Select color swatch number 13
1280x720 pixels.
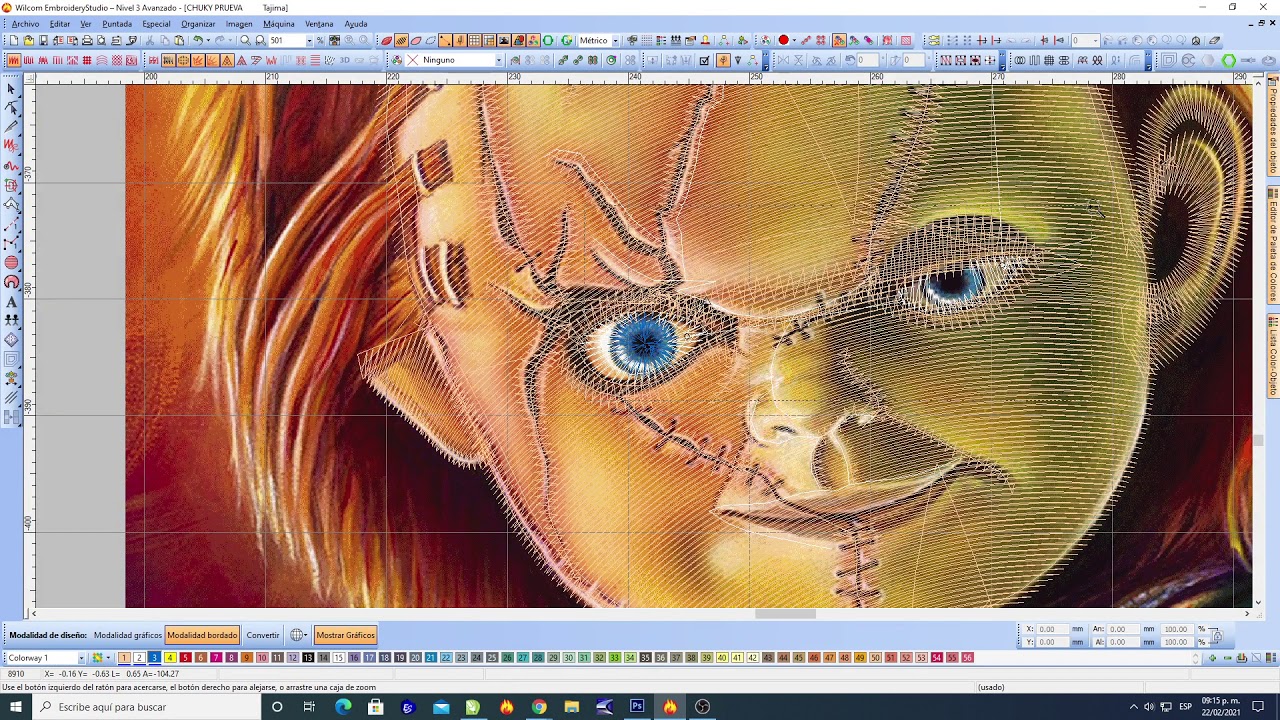(308, 658)
